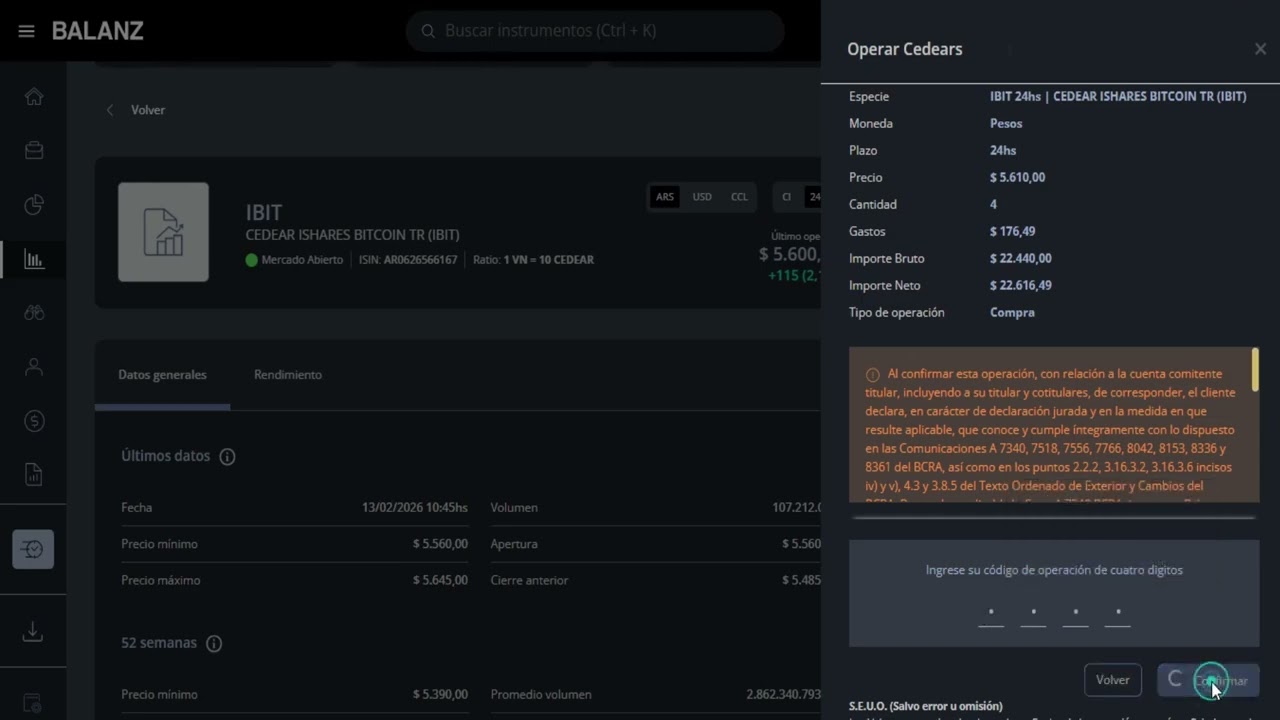
Task: Open the binoculars sidebar icon
Action: coord(34,313)
